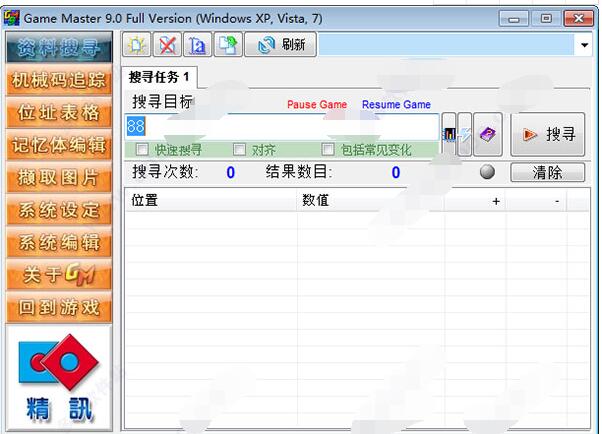Click the new search task lightbulb icon
602x434 pixels.
click(137, 45)
